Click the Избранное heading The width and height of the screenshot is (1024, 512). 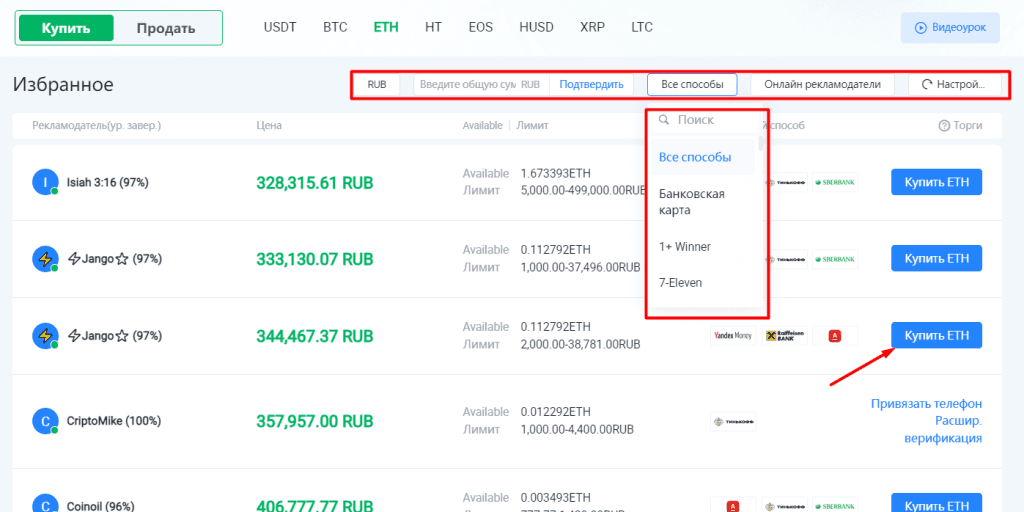click(x=63, y=84)
